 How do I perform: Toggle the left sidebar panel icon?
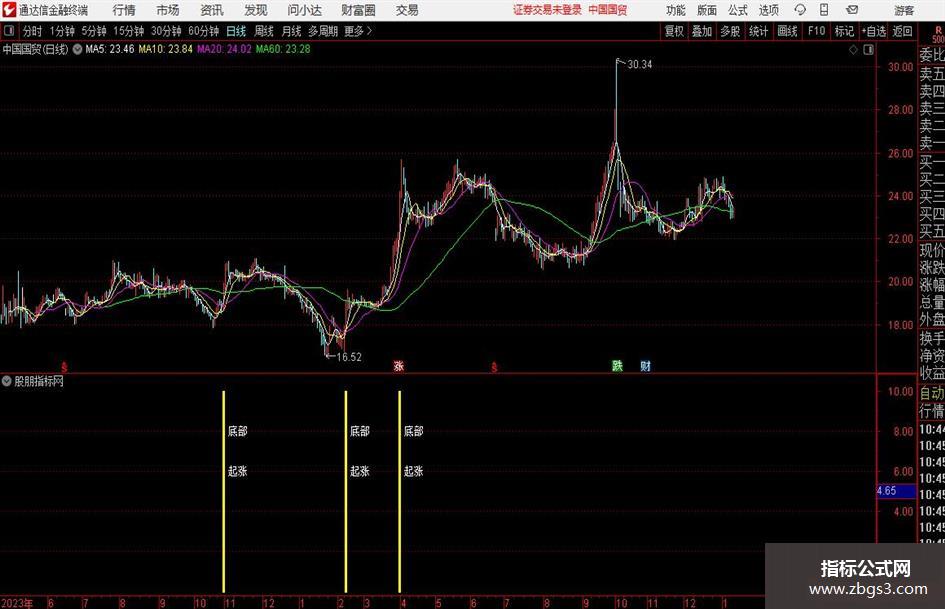(8, 31)
